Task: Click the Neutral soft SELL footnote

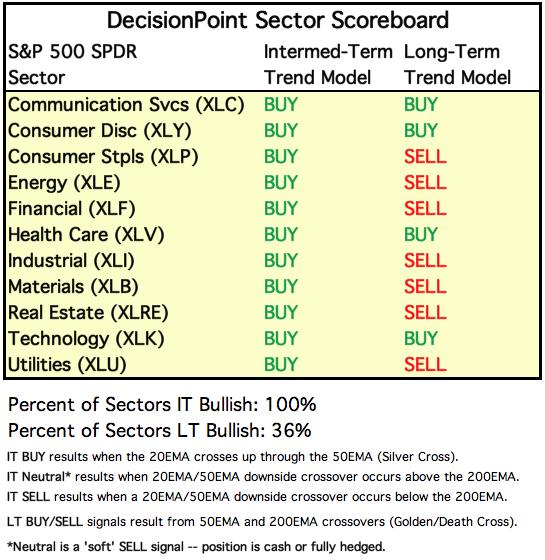Action: (x=196, y=547)
